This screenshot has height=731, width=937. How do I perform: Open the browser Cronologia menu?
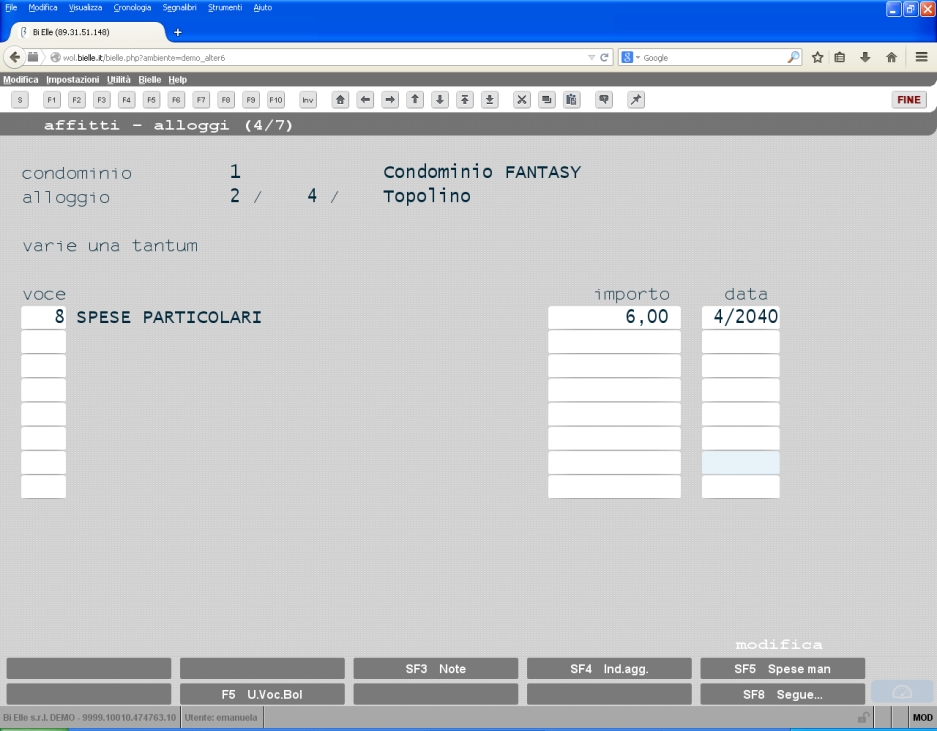[132, 8]
